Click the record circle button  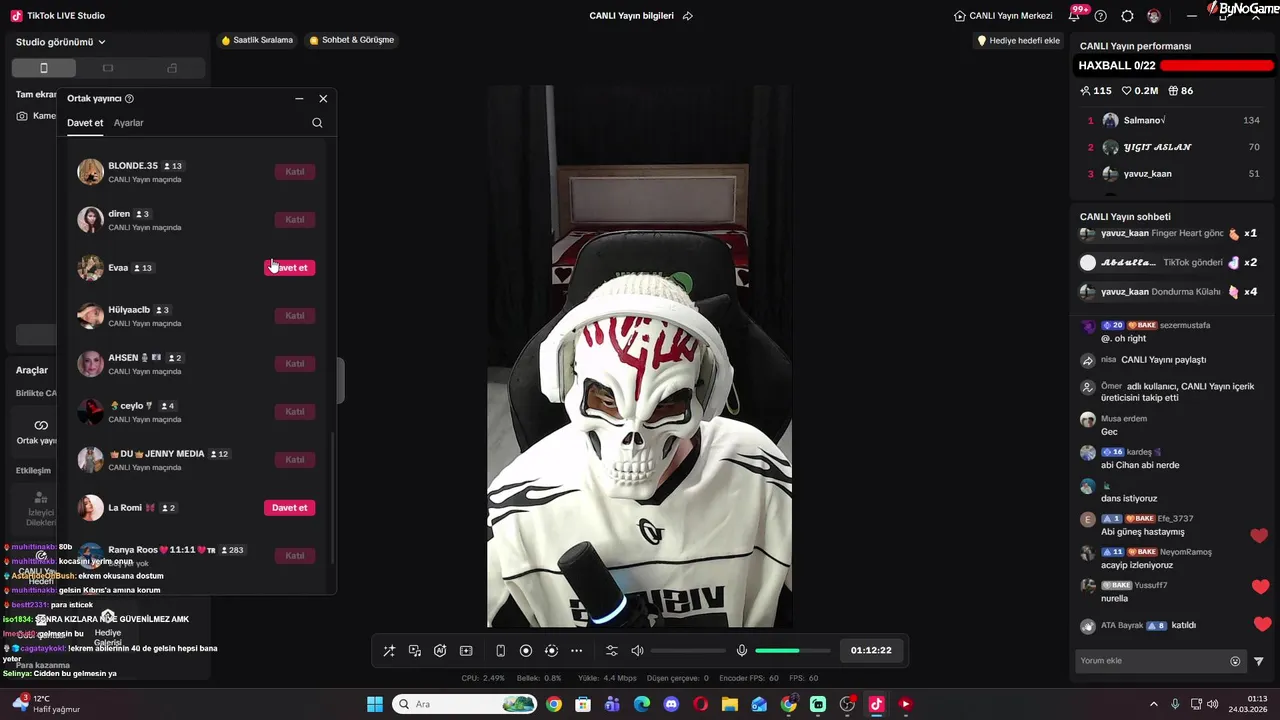coord(526,651)
